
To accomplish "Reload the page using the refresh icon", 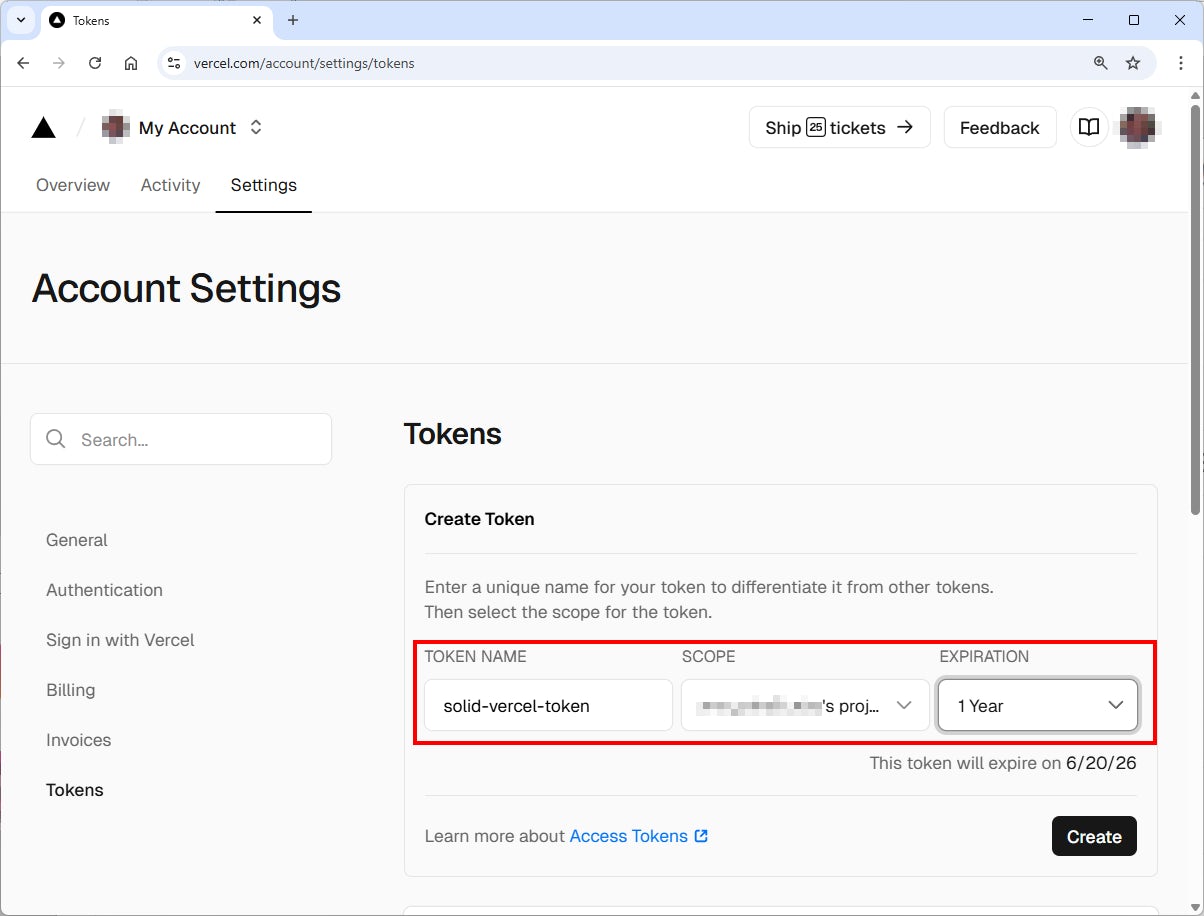I will [x=95, y=63].
